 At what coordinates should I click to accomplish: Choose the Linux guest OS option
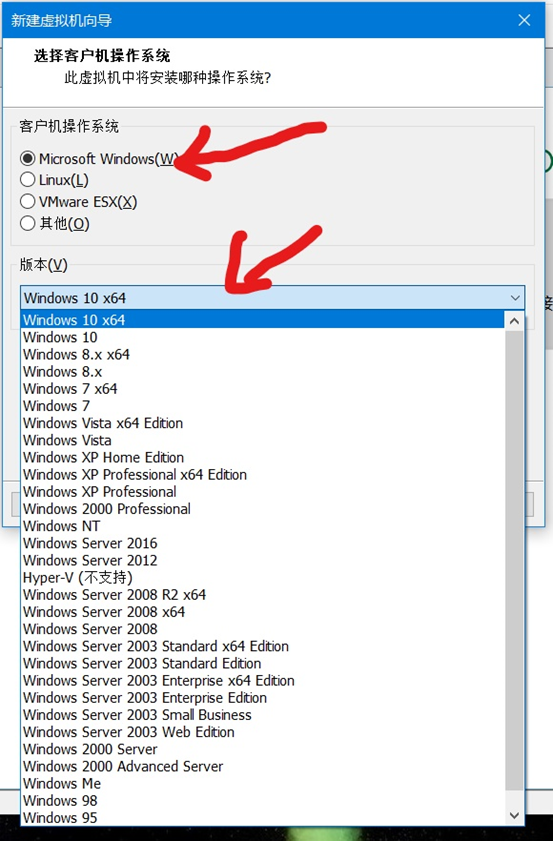54,180
